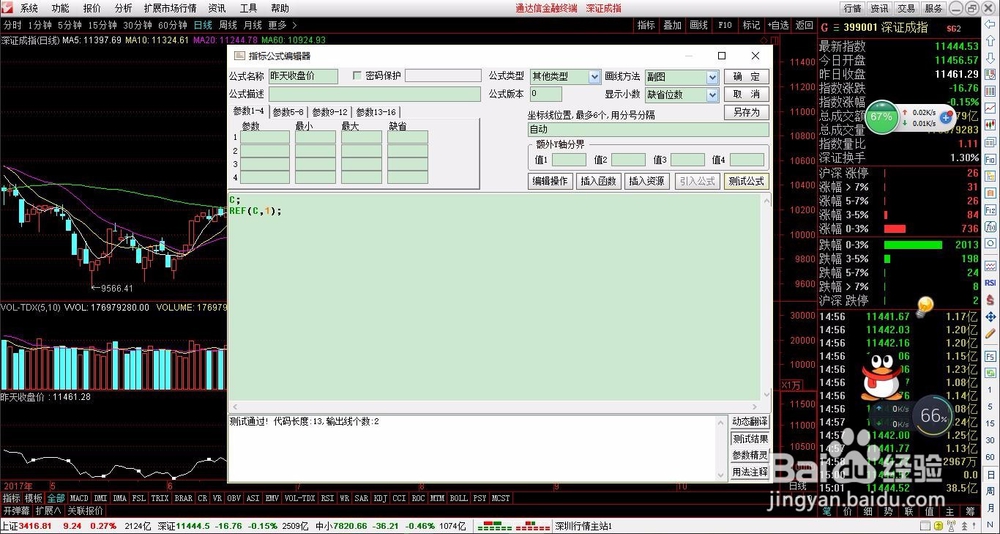Select the pencil drawing tool icon
This screenshot has width=1000, height=534.
[x=990, y=333]
